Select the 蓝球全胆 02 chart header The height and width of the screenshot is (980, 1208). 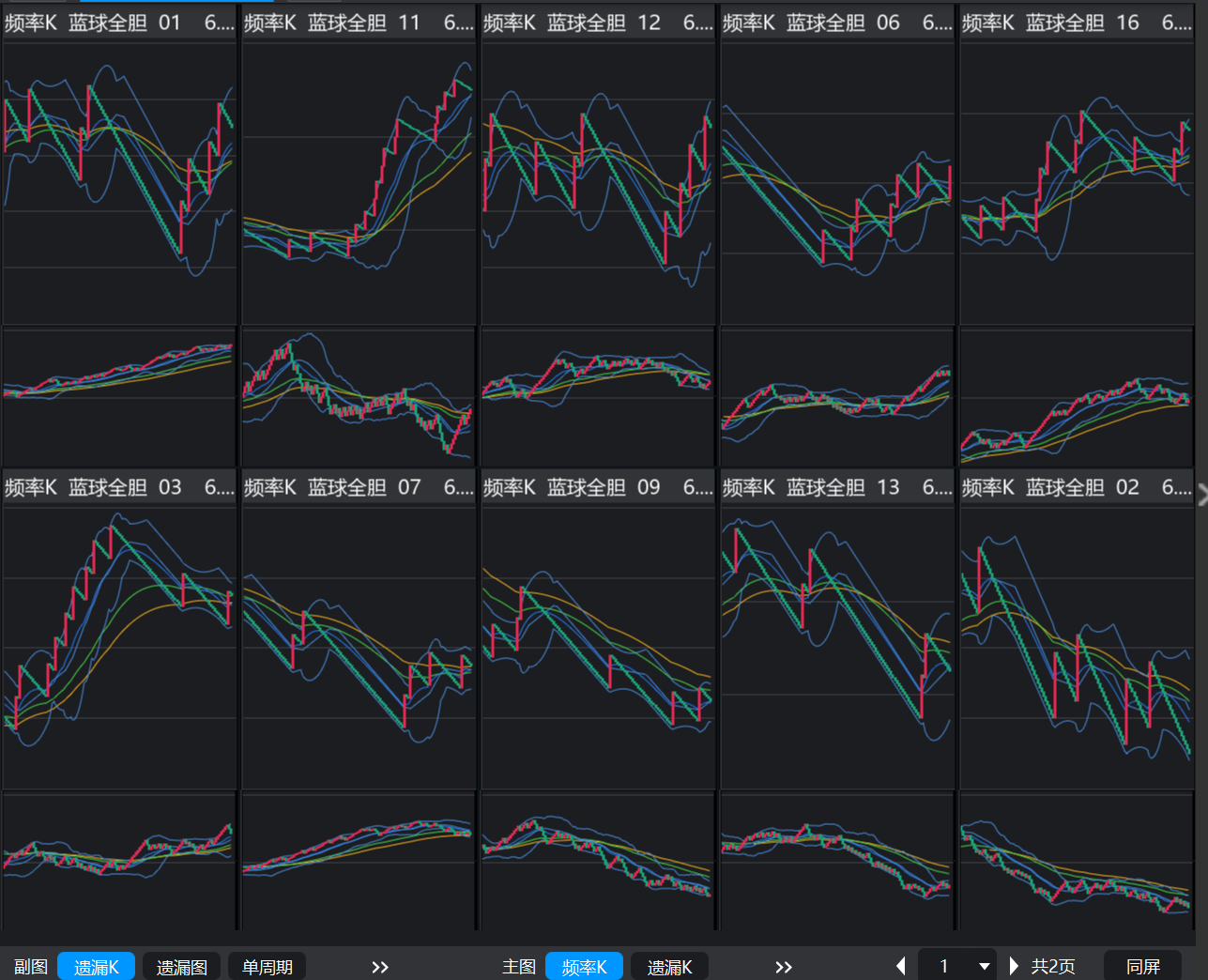point(1077,487)
